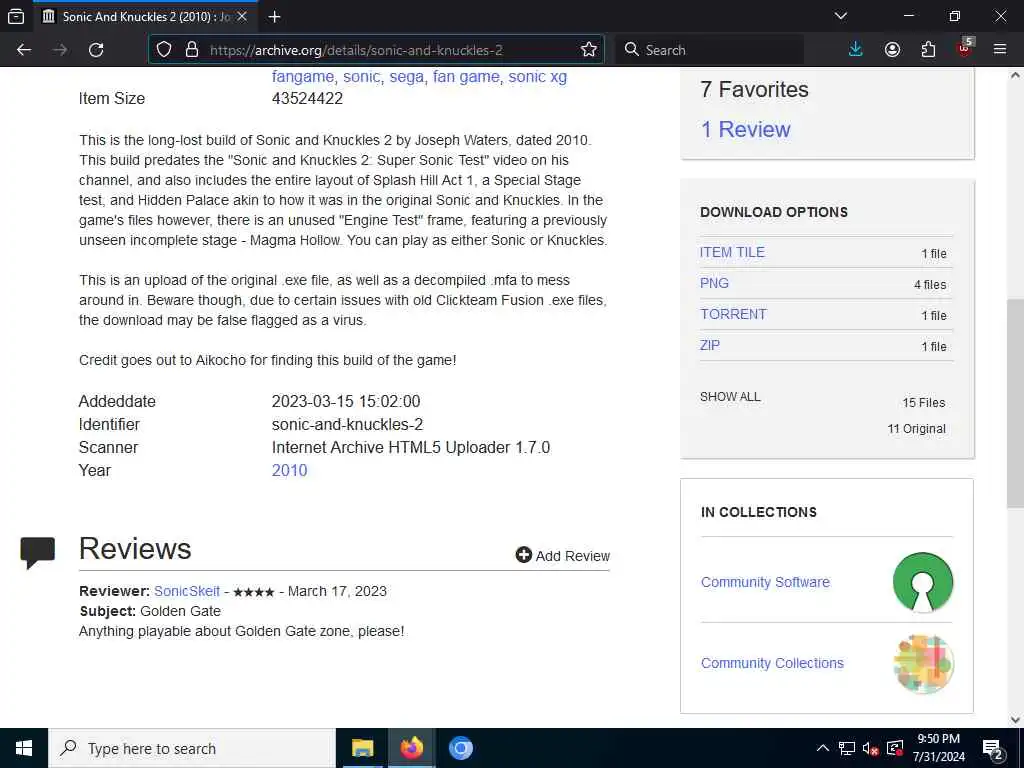
Task: Click the scrollbar up arrow
Action: [1016, 75]
